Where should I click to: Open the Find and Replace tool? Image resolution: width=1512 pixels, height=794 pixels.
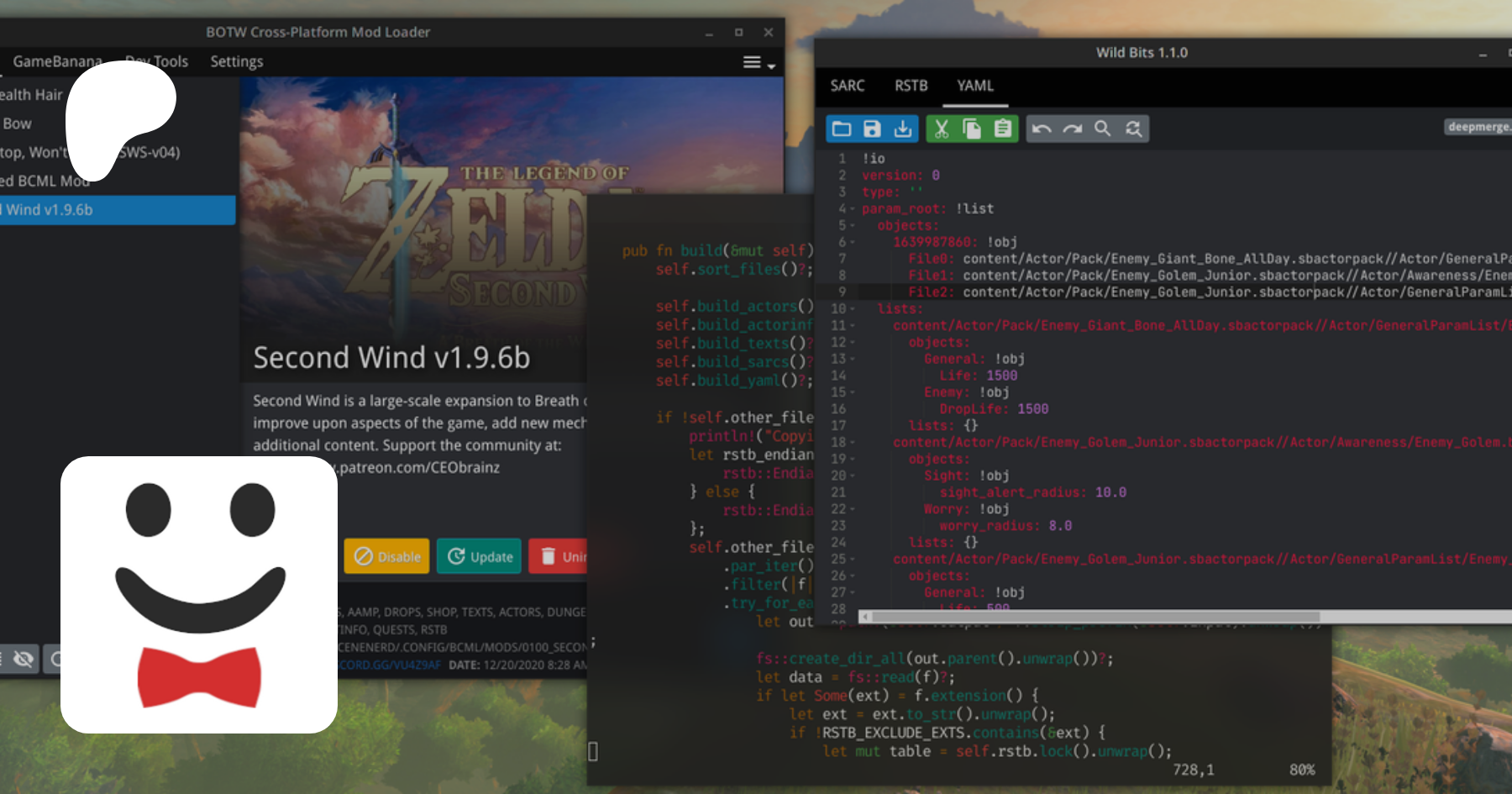click(x=1134, y=129)
